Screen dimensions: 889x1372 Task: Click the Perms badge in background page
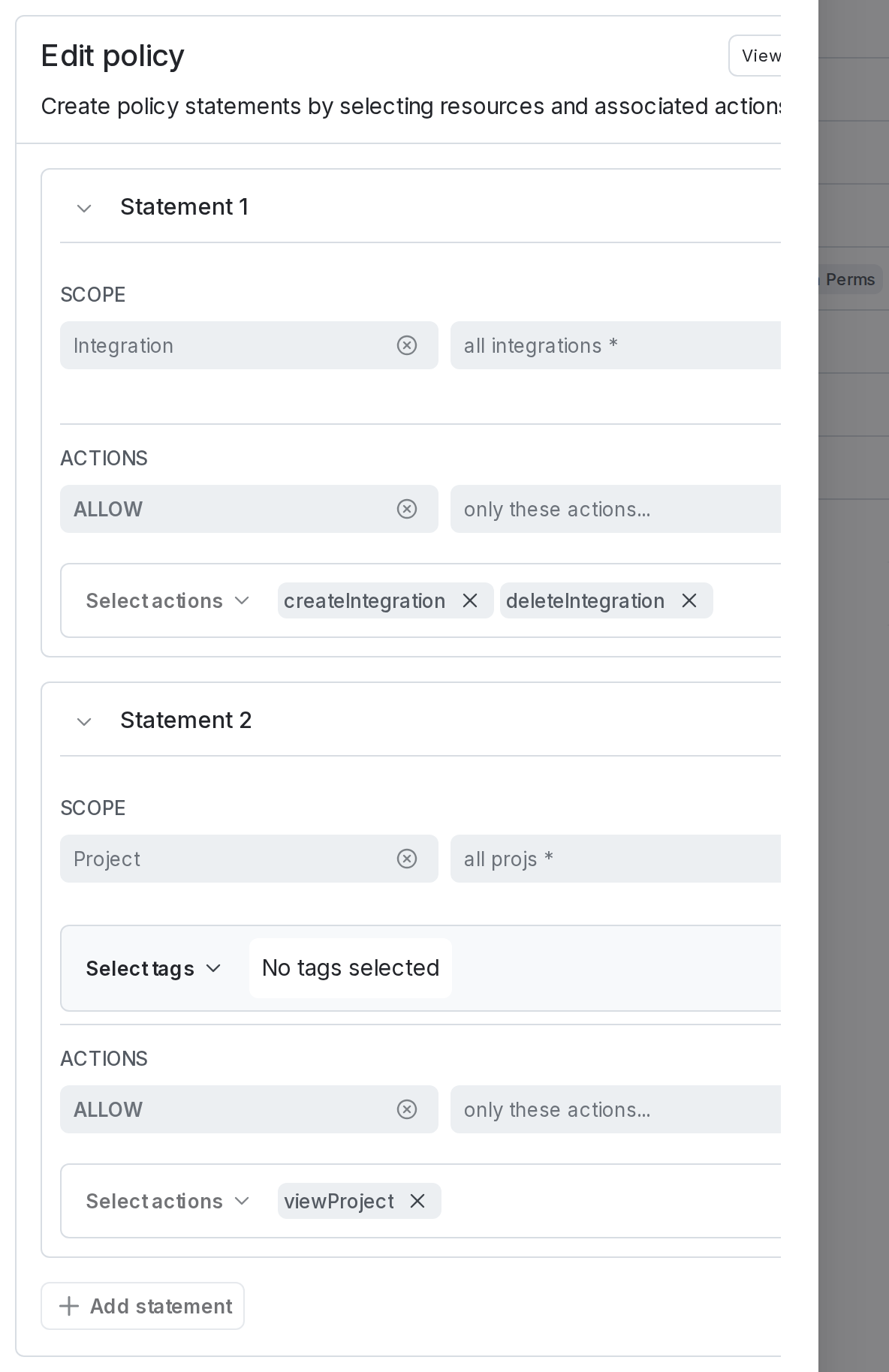pyautogui.click(x=850, y=279)
